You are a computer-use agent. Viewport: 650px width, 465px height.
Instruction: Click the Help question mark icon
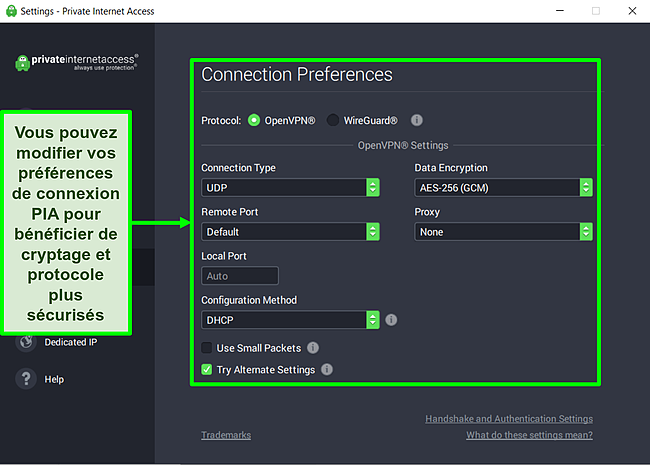25,379
